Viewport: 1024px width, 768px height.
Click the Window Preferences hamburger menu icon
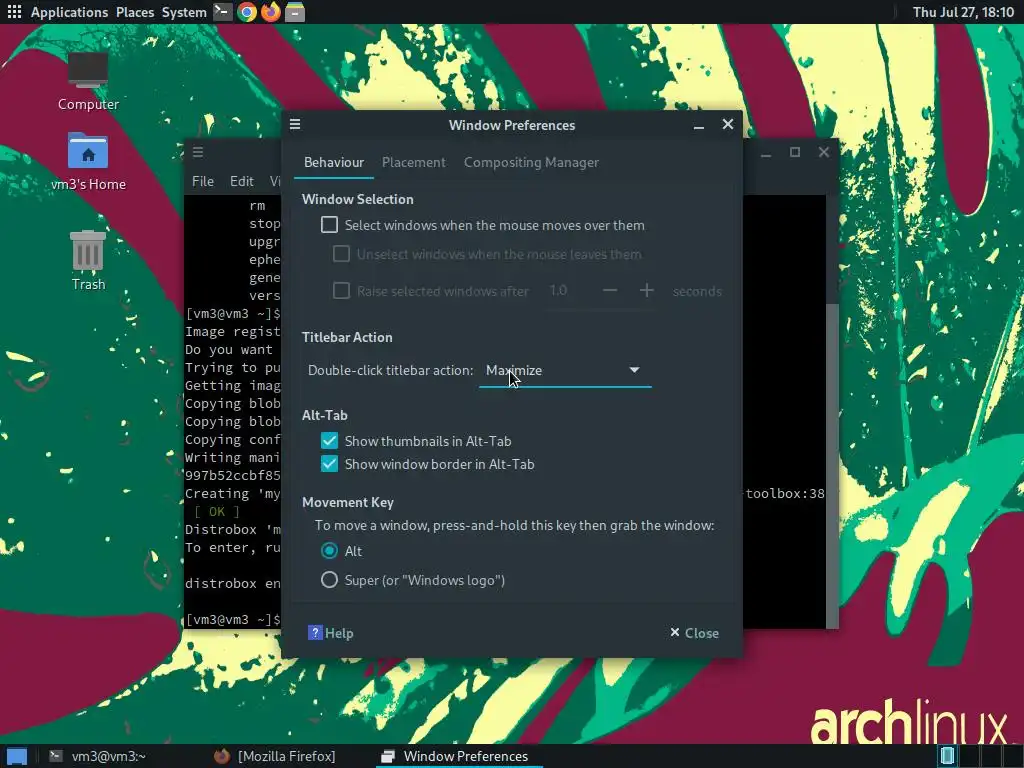click(295, 124)
